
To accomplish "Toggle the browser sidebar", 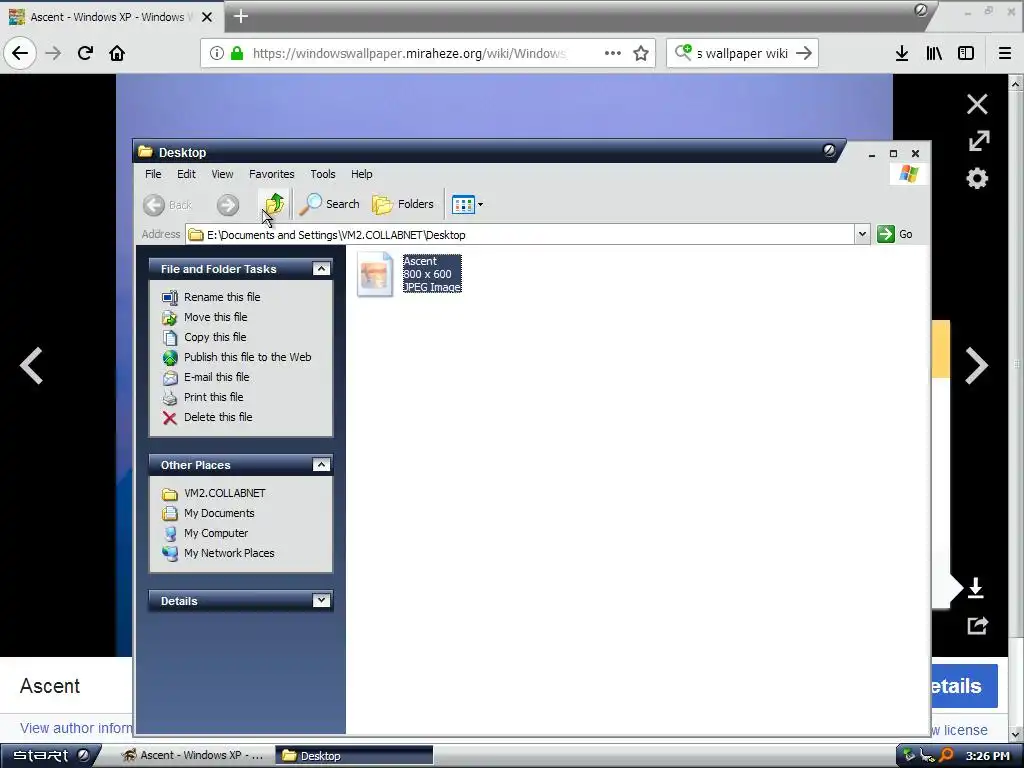I will click(966, 53).
